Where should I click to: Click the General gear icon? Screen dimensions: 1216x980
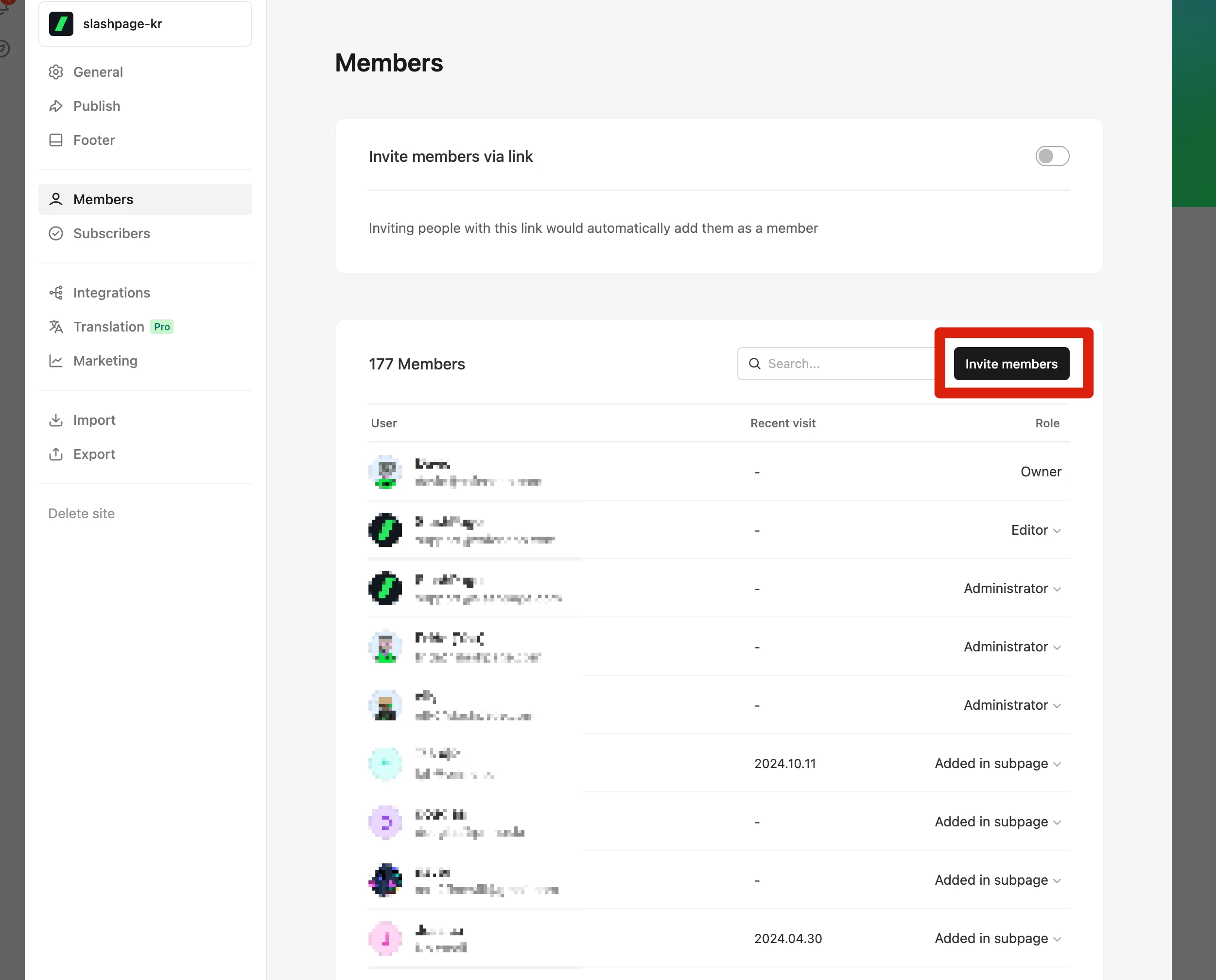tap(56, 72)
